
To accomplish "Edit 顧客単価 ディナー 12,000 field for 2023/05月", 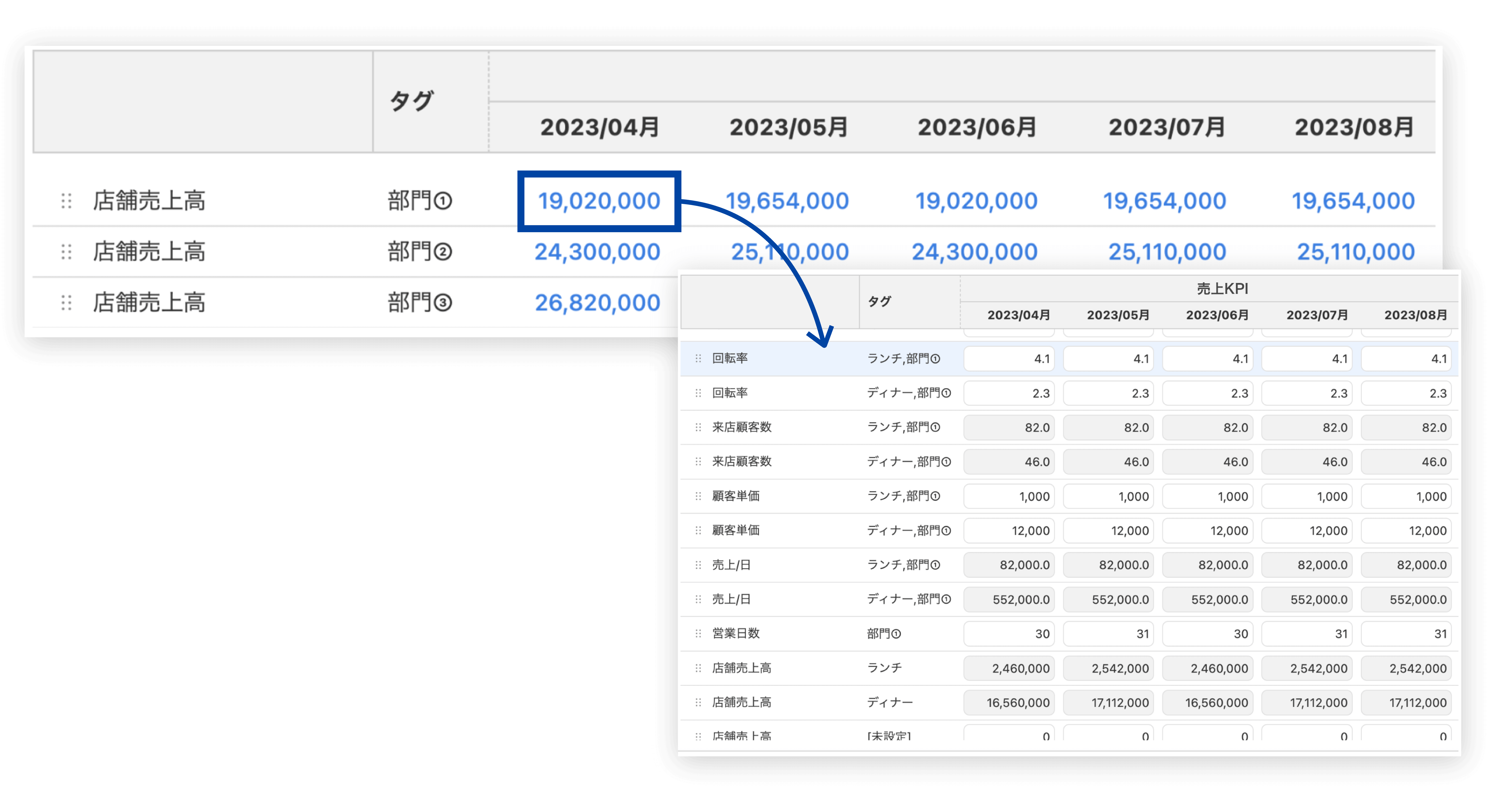I will click(1108, 530).
